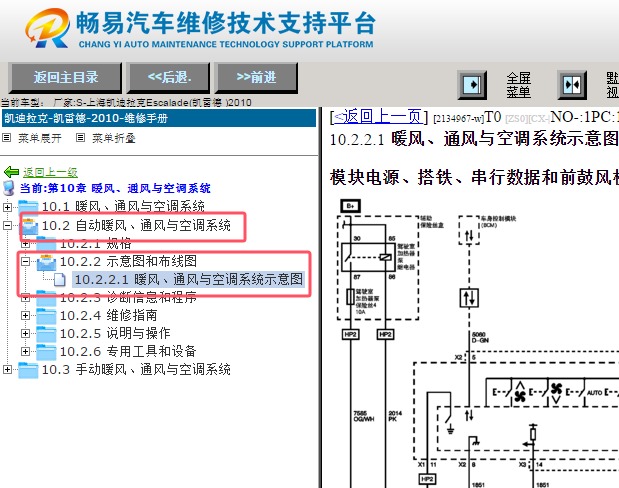Select 10.2 自动暖风、通风与空调系统
Viewport: 619px width, 488px height.
tap(136, 225)
